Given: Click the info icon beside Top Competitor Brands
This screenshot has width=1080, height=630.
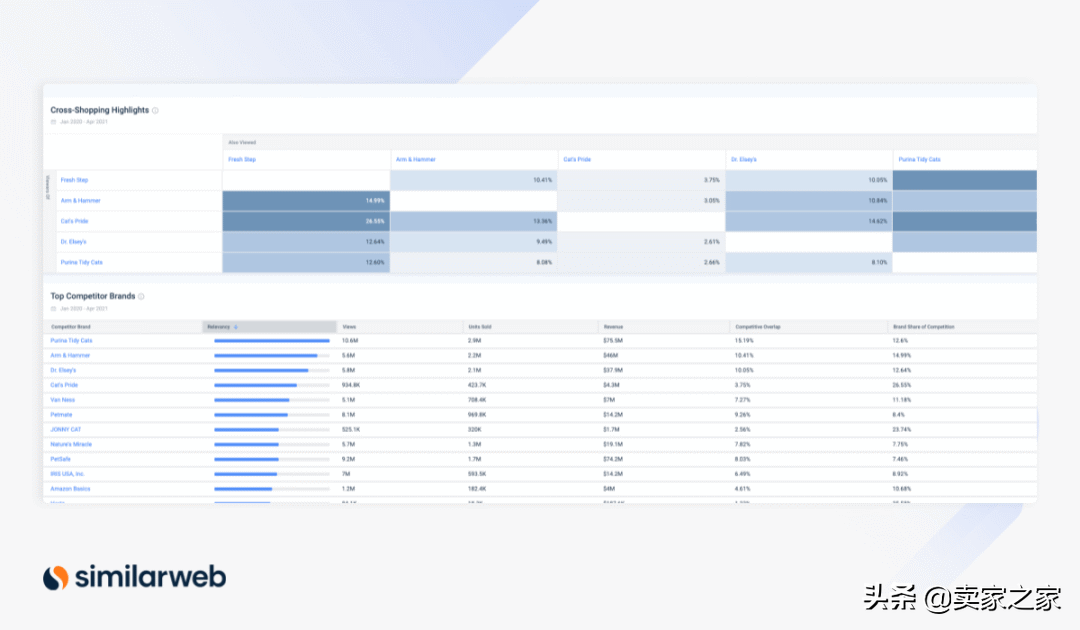Looking at the screenshot, I should click(x=141, y=297).
